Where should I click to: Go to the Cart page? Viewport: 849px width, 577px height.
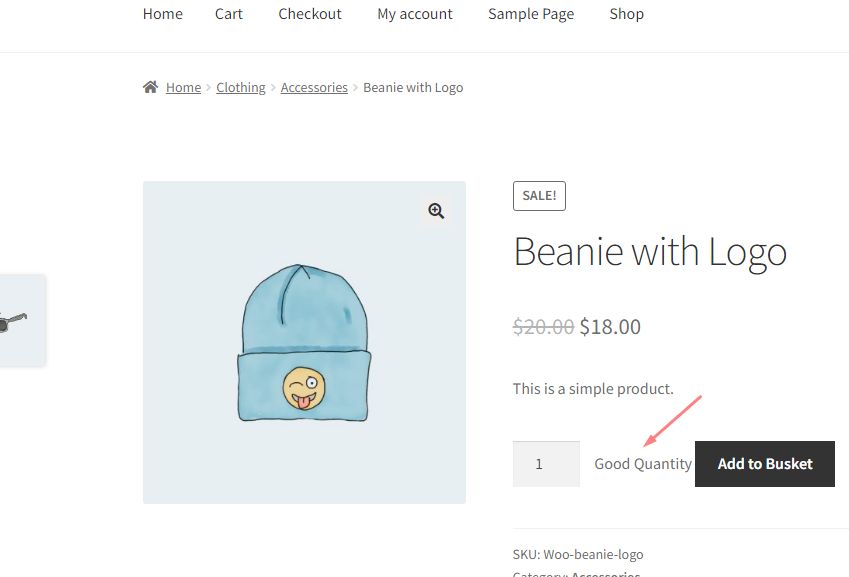point(229,14)
